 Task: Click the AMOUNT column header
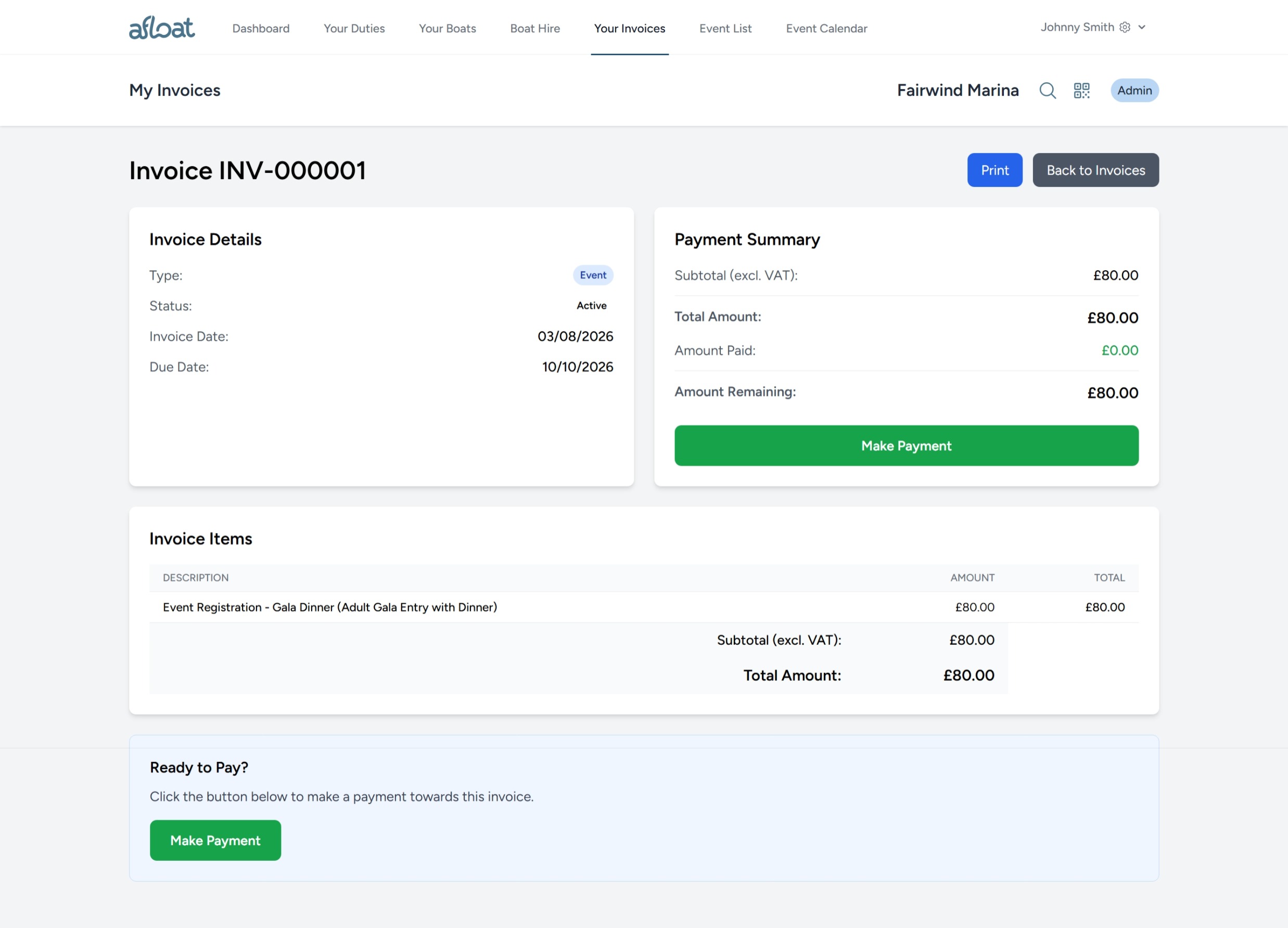(972, 578)
